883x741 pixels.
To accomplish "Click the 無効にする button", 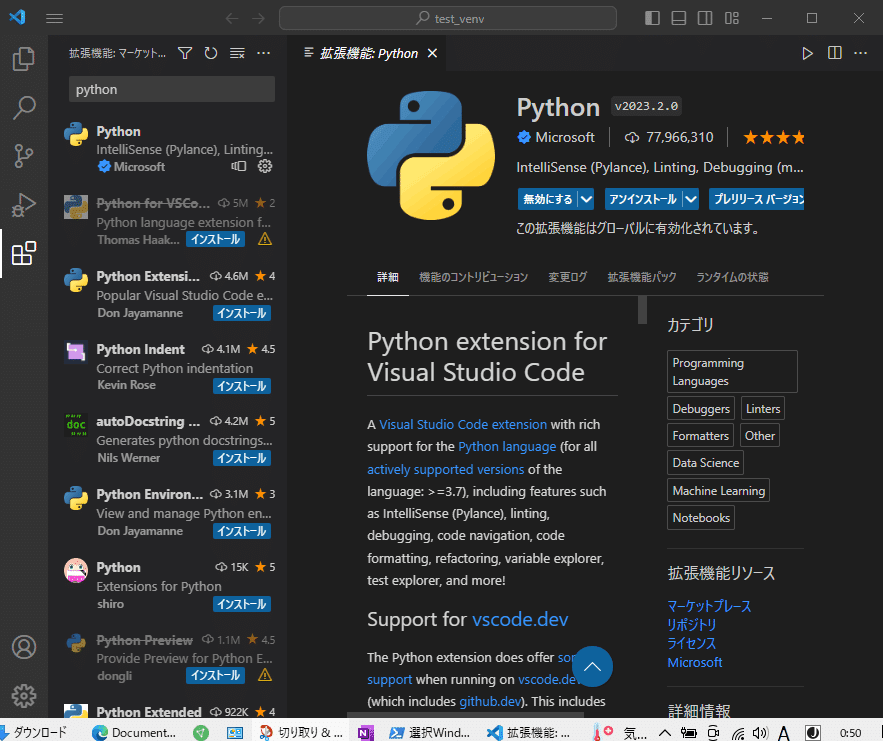I will tap(548, 199).
